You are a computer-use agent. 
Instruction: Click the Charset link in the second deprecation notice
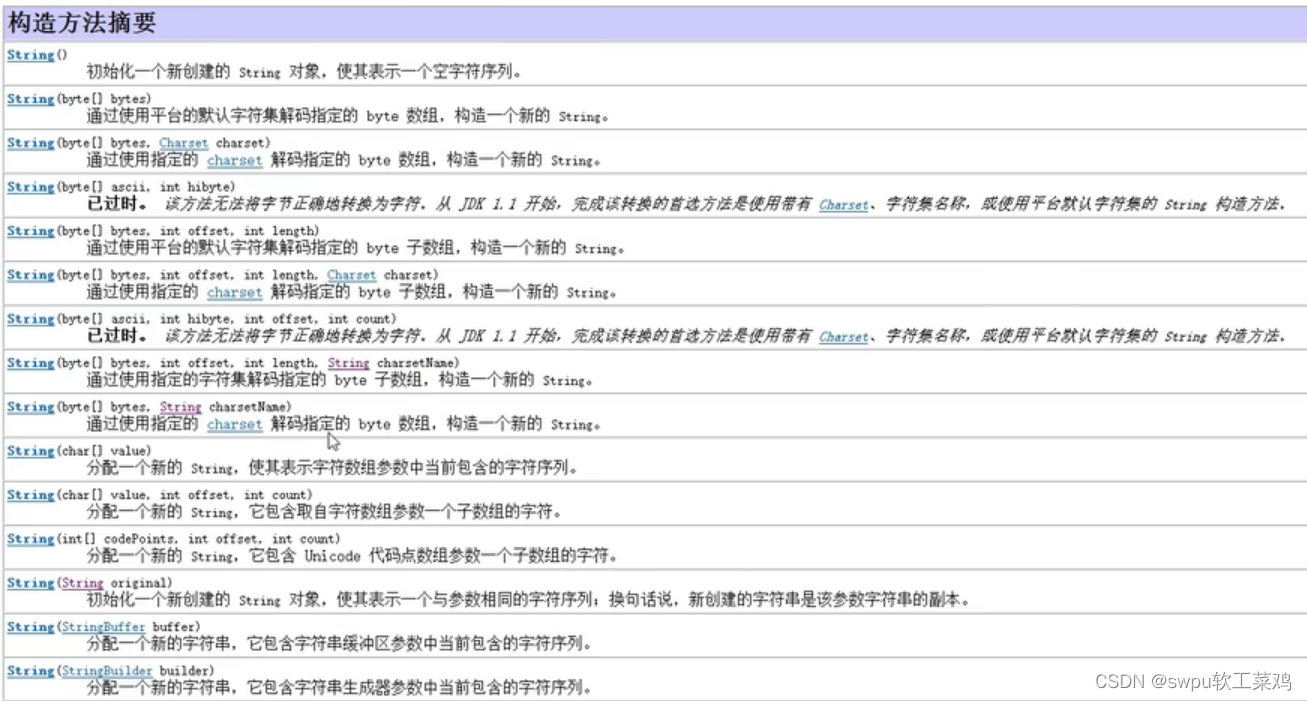[843, 337]
